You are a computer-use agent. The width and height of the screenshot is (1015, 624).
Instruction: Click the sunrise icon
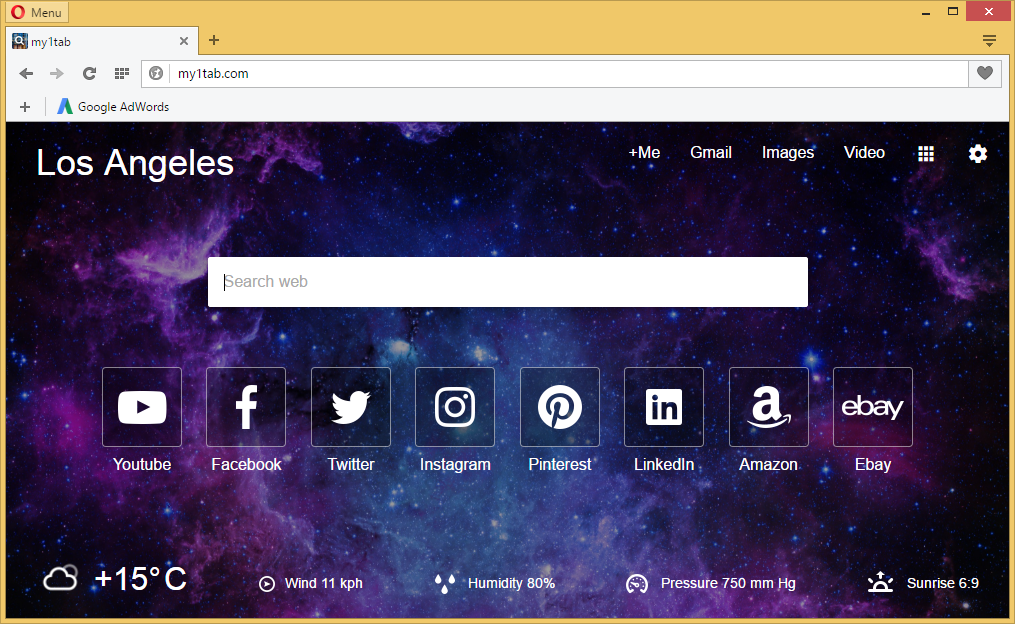[x=880, y=583]
